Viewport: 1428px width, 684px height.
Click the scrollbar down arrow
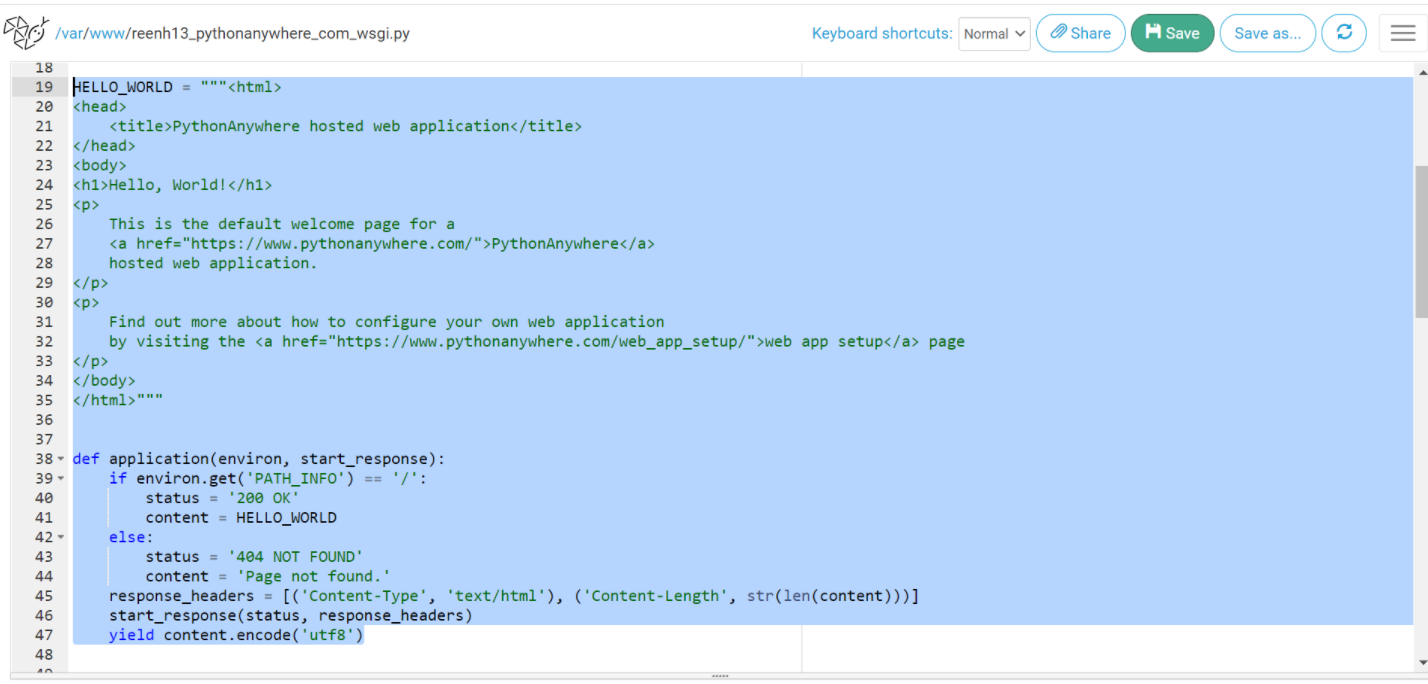(x=1421, y=662)
